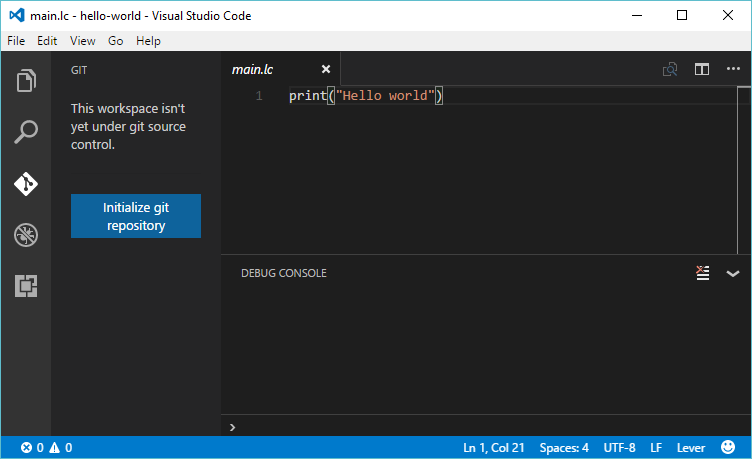Image resolution: width=752 pixels, height=459 pixels.
Task: Open the Search view icon
Action: point(26,132)
